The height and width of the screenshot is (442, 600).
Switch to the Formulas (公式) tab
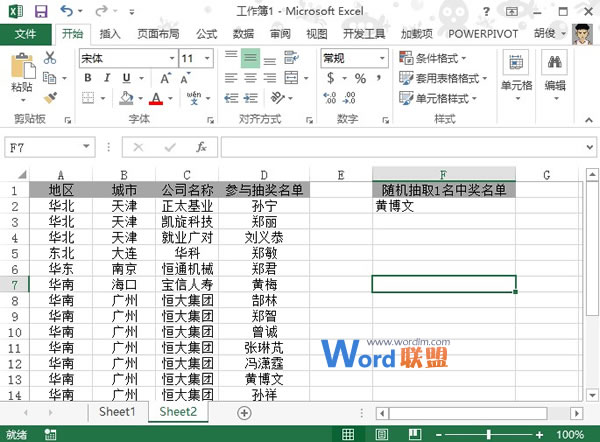click(x=207, y=34)
